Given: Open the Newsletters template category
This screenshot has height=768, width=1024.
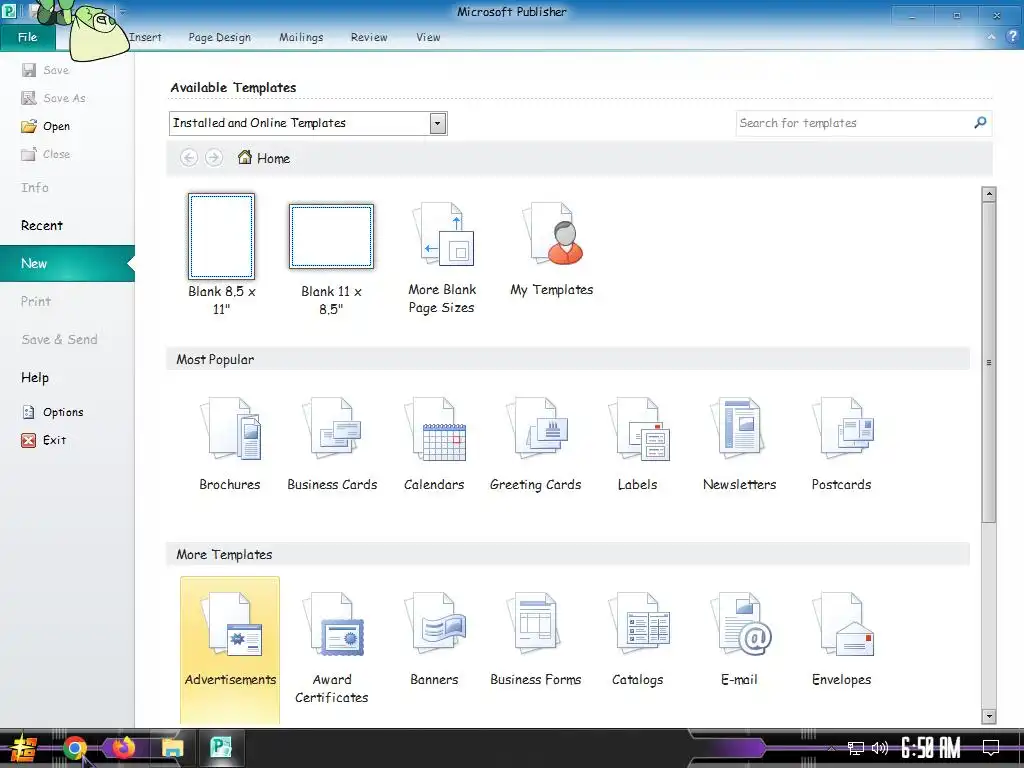Looking at the screenshot, I should 739,444.
